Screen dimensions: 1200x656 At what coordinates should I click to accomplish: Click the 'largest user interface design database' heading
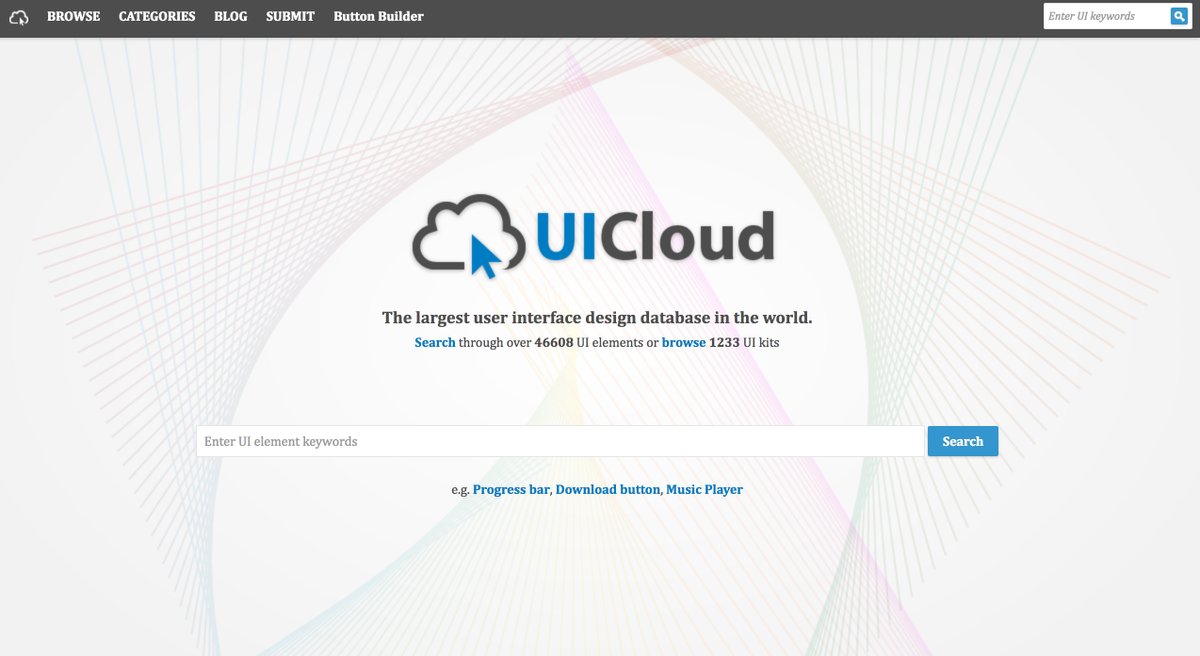click(597, 318)
